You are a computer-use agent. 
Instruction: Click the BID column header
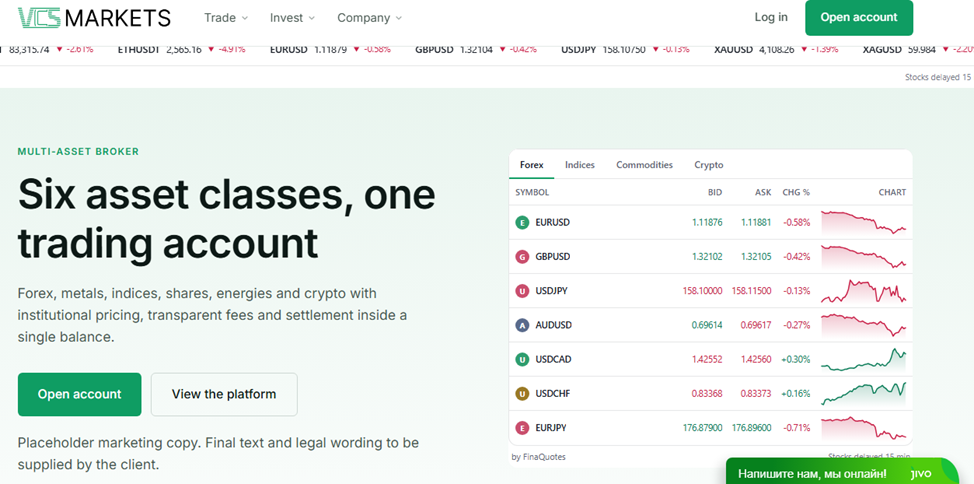click(715, 193)
